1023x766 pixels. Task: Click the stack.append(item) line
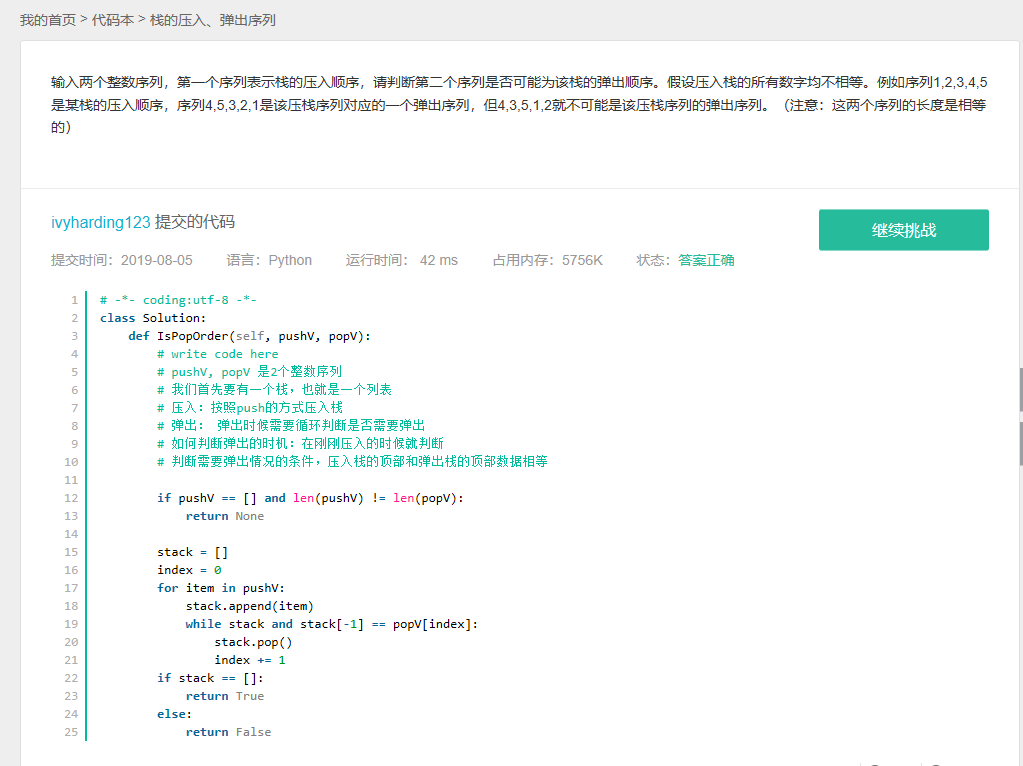249,606
